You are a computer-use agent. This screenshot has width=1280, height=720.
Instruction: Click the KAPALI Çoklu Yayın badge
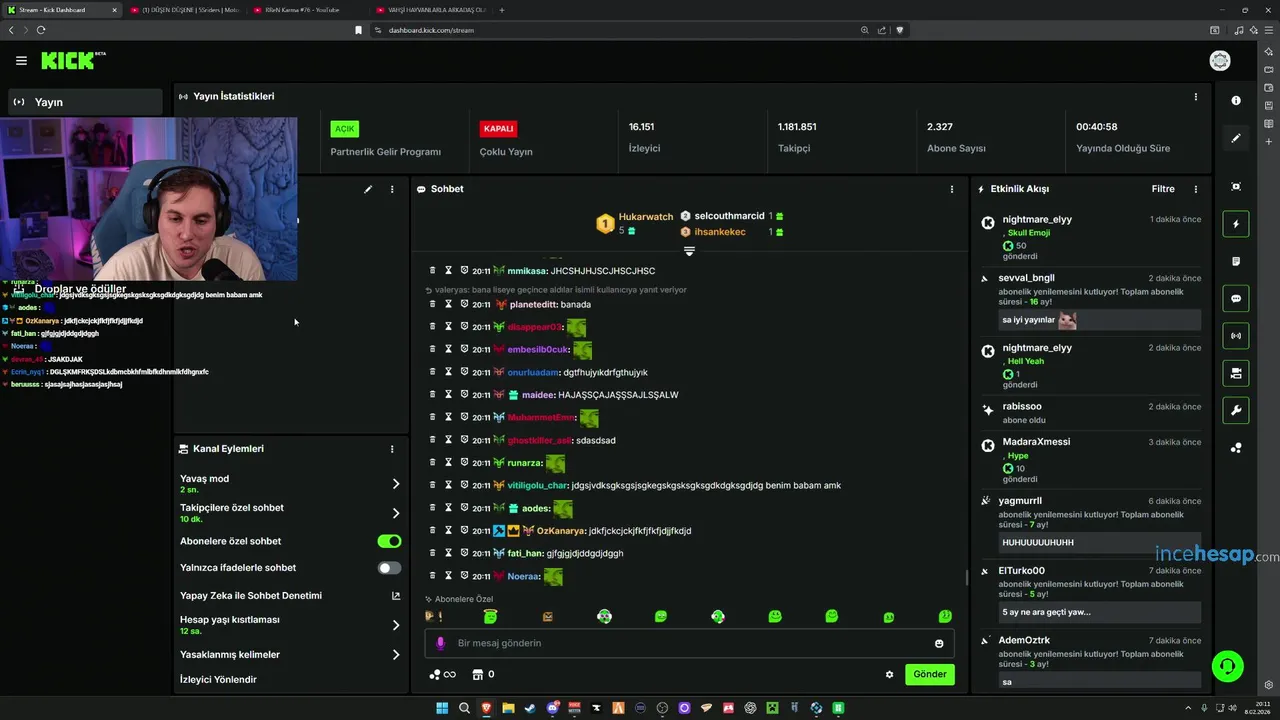pos(498,129)
